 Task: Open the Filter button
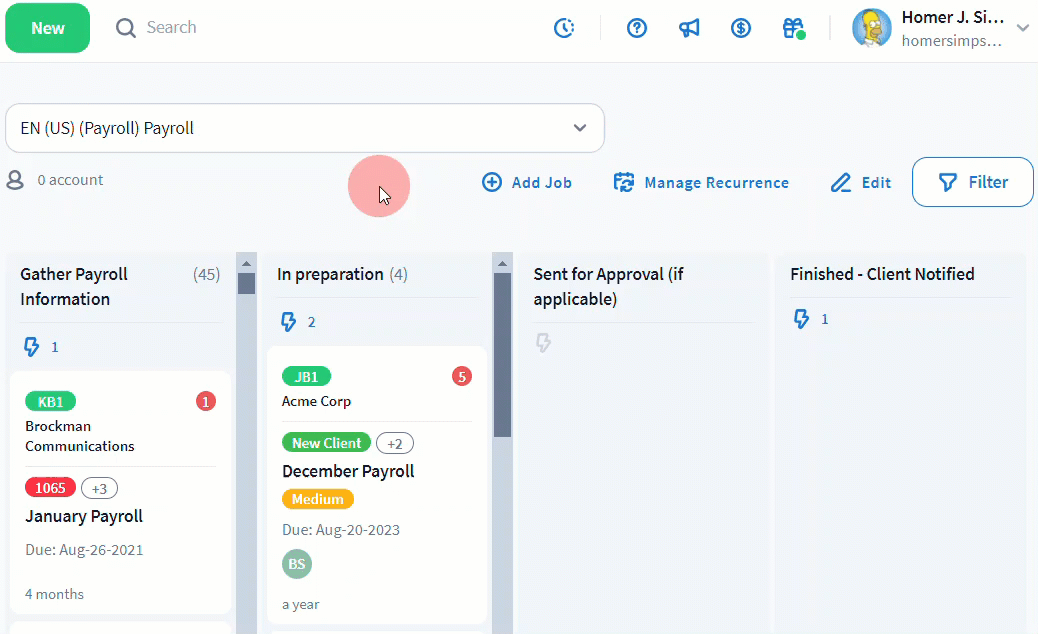point(972,182)
